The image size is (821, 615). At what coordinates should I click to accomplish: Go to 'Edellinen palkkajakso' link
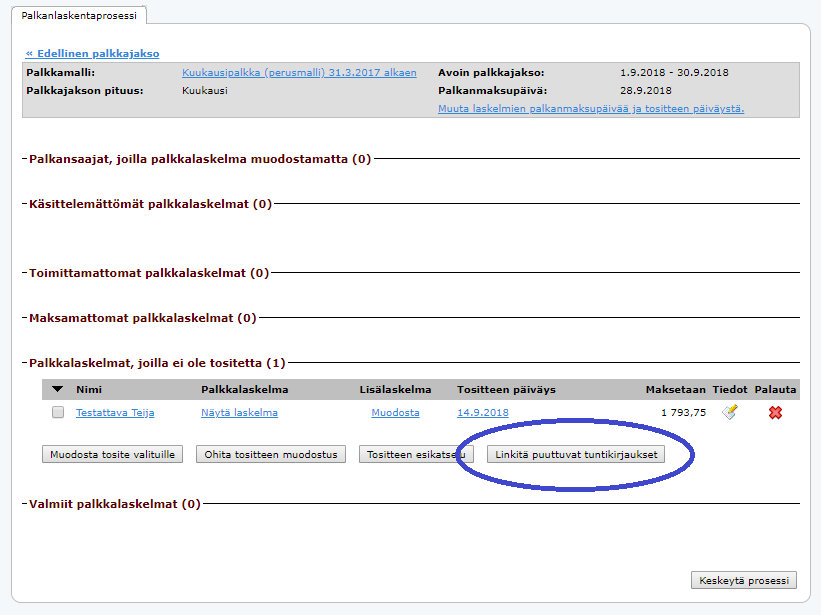click(x=92, y=53)
